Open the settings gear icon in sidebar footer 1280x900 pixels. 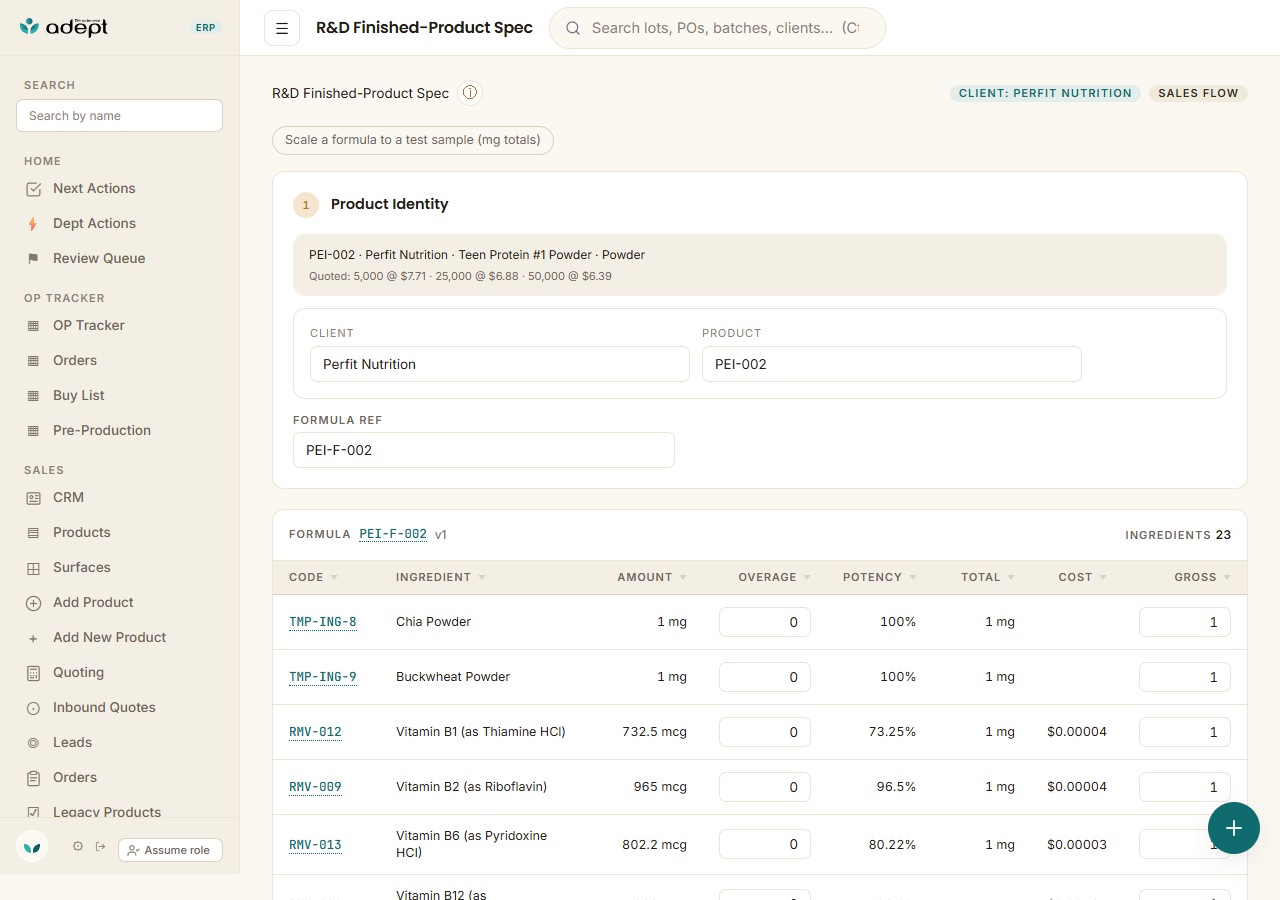tap(78, 847)
